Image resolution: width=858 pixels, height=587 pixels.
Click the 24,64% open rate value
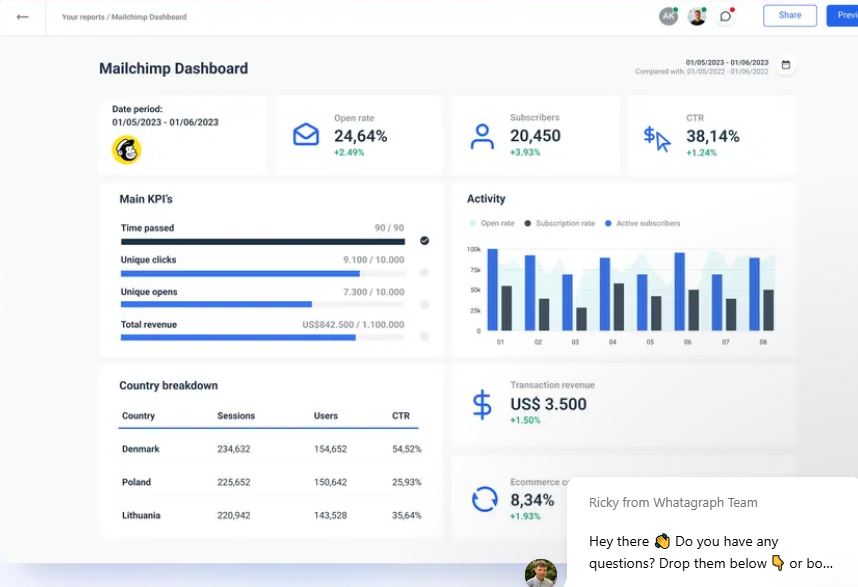pos(361,136)
